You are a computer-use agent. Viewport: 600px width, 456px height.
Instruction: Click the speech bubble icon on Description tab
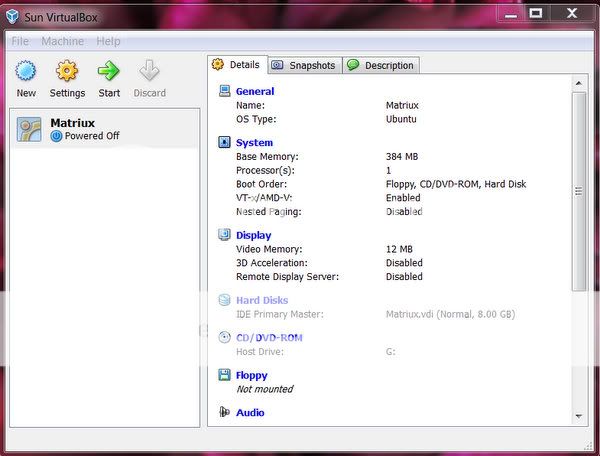(353, 65)
